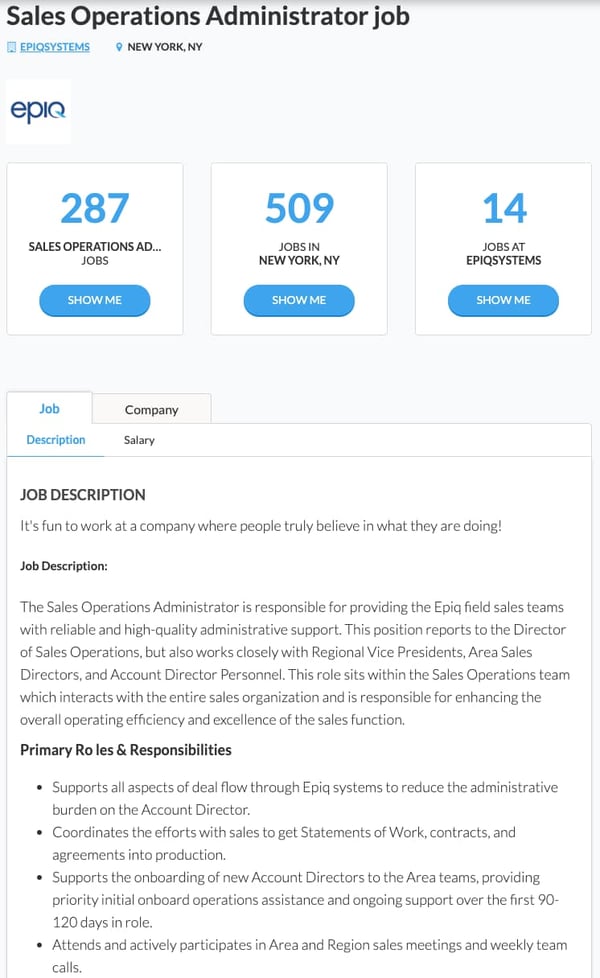Click the NEW YORK, NY location text

point(165,47)
